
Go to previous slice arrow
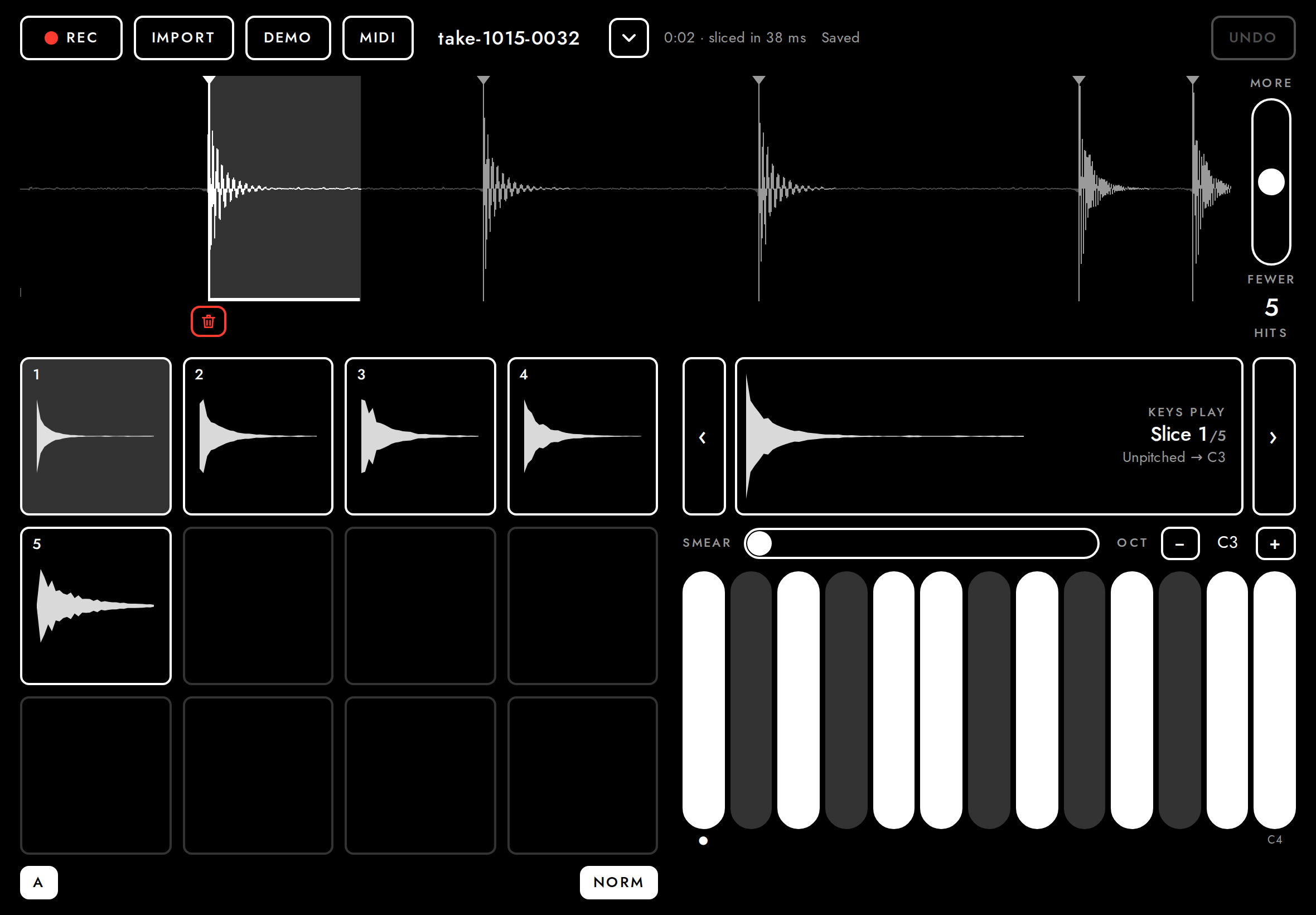tap(704, 436)
